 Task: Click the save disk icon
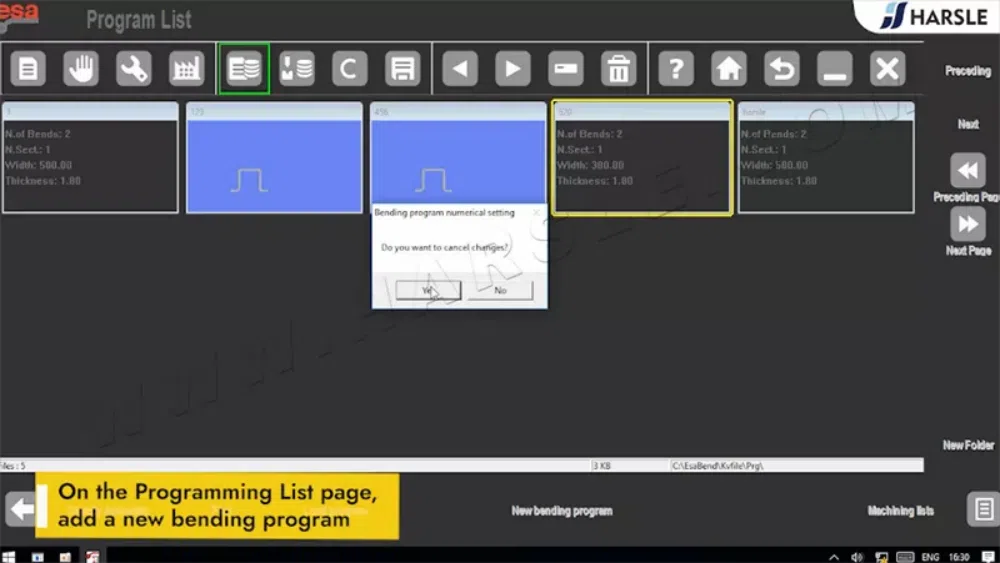[402, 68]
